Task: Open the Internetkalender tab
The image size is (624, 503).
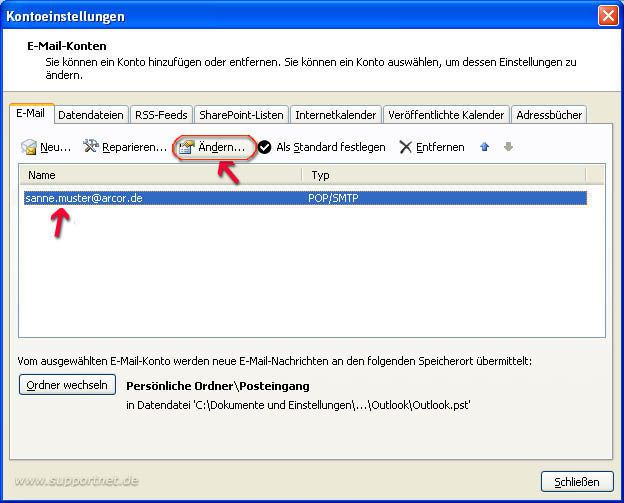Action: point(335,115)
